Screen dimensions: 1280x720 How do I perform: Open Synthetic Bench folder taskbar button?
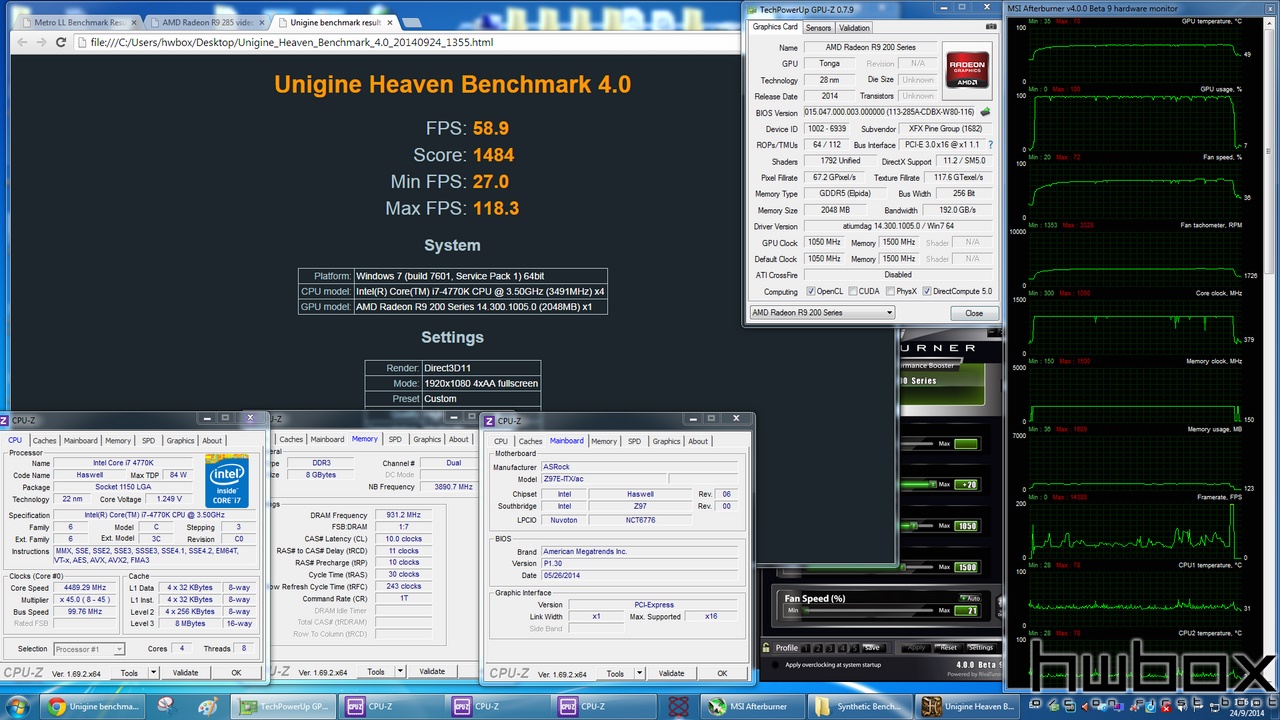click(x=859, y=707)
